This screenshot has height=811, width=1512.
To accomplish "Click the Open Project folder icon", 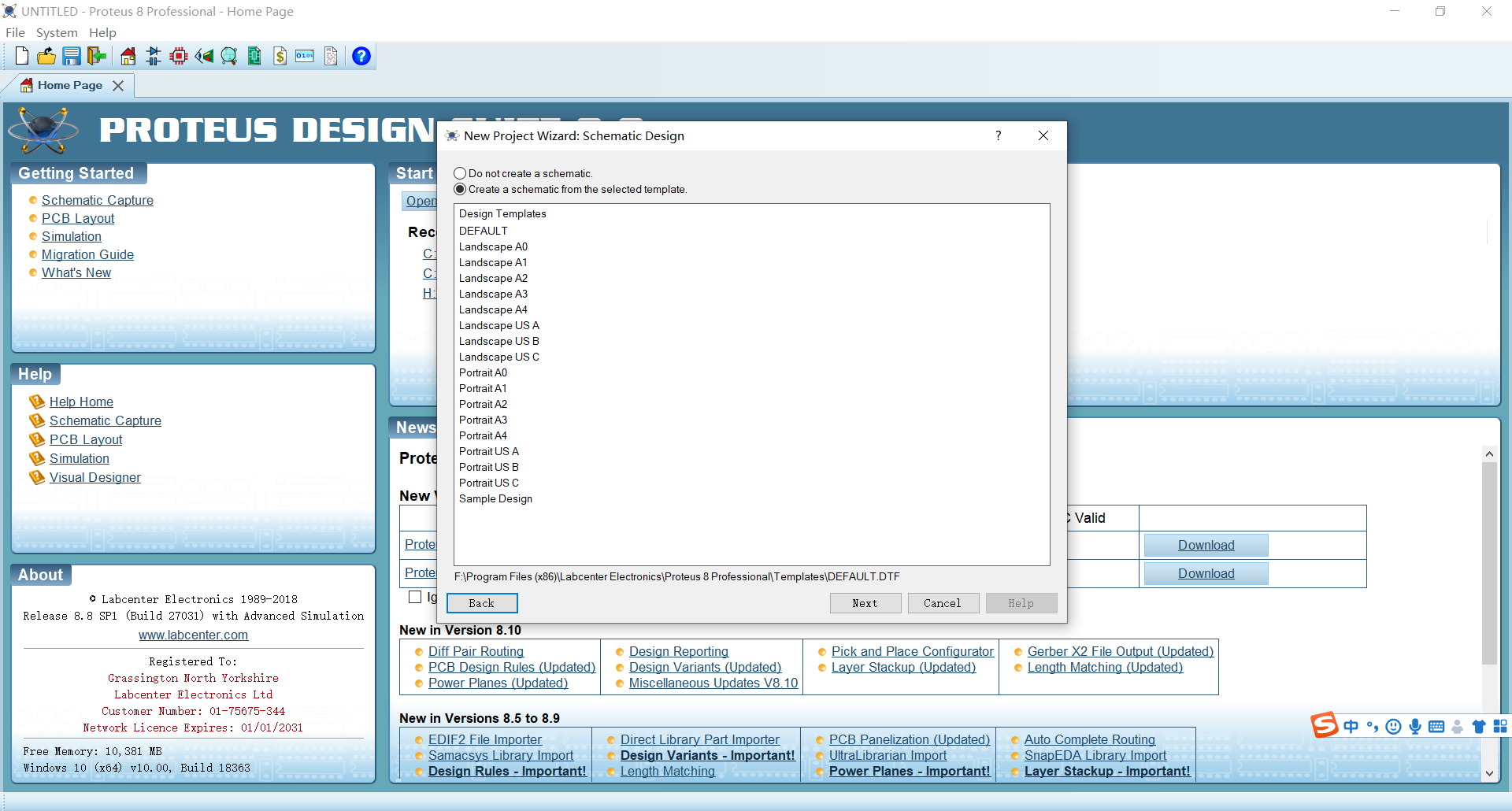I will [x=46, y=56].
